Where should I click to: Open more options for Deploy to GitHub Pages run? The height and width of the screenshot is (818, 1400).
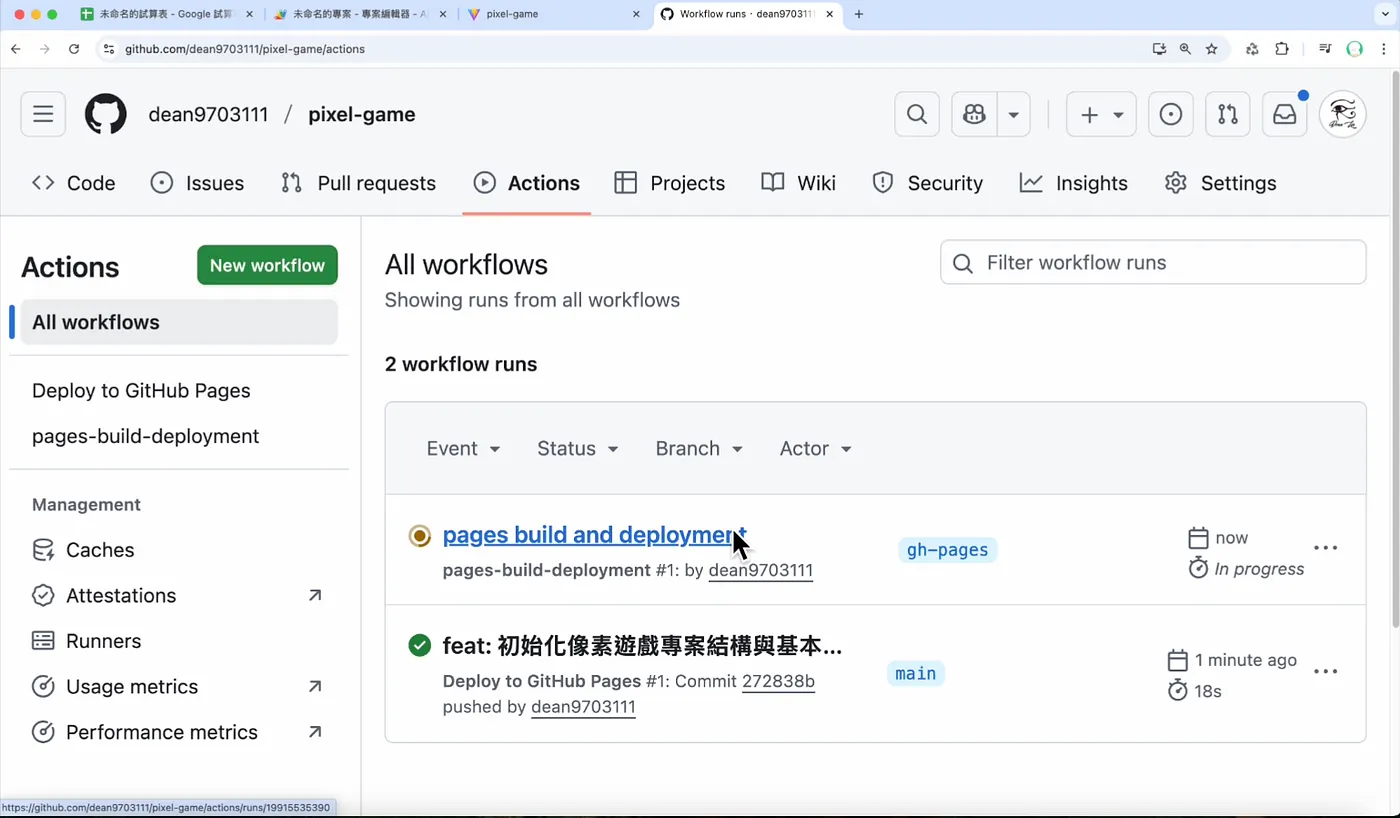click(x=1325, y=672)
